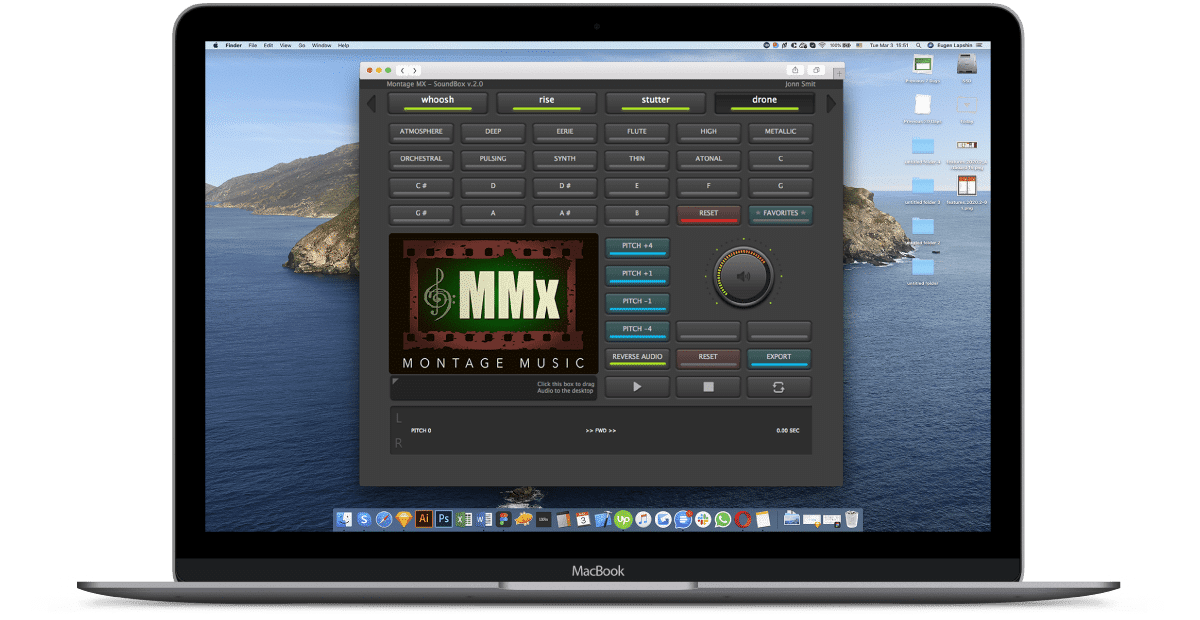Open Figma from the dock
This screenshot has width=1200, height=620.
[504, 519]
